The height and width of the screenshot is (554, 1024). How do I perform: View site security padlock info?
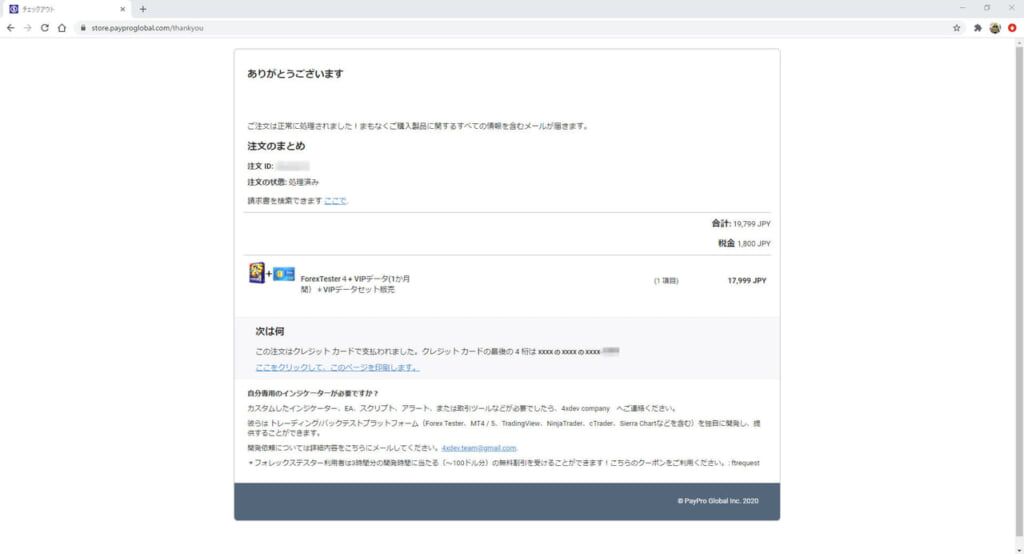[83, 28]
